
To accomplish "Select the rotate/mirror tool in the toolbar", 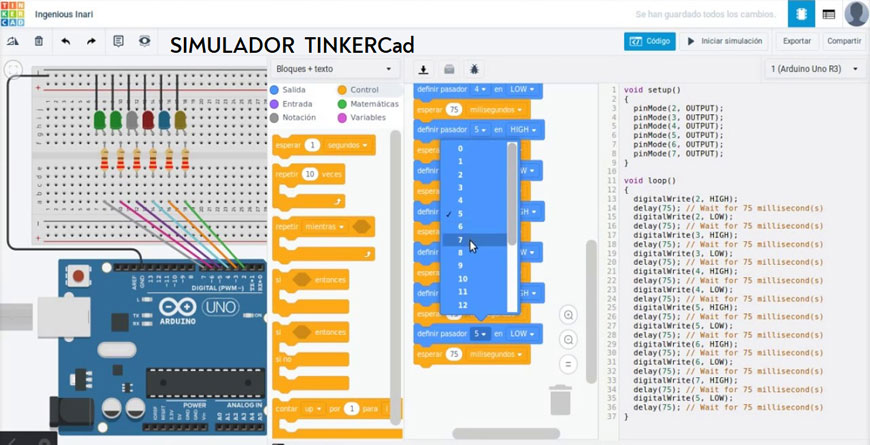I will pyautogui.click(x=13, y=41).
